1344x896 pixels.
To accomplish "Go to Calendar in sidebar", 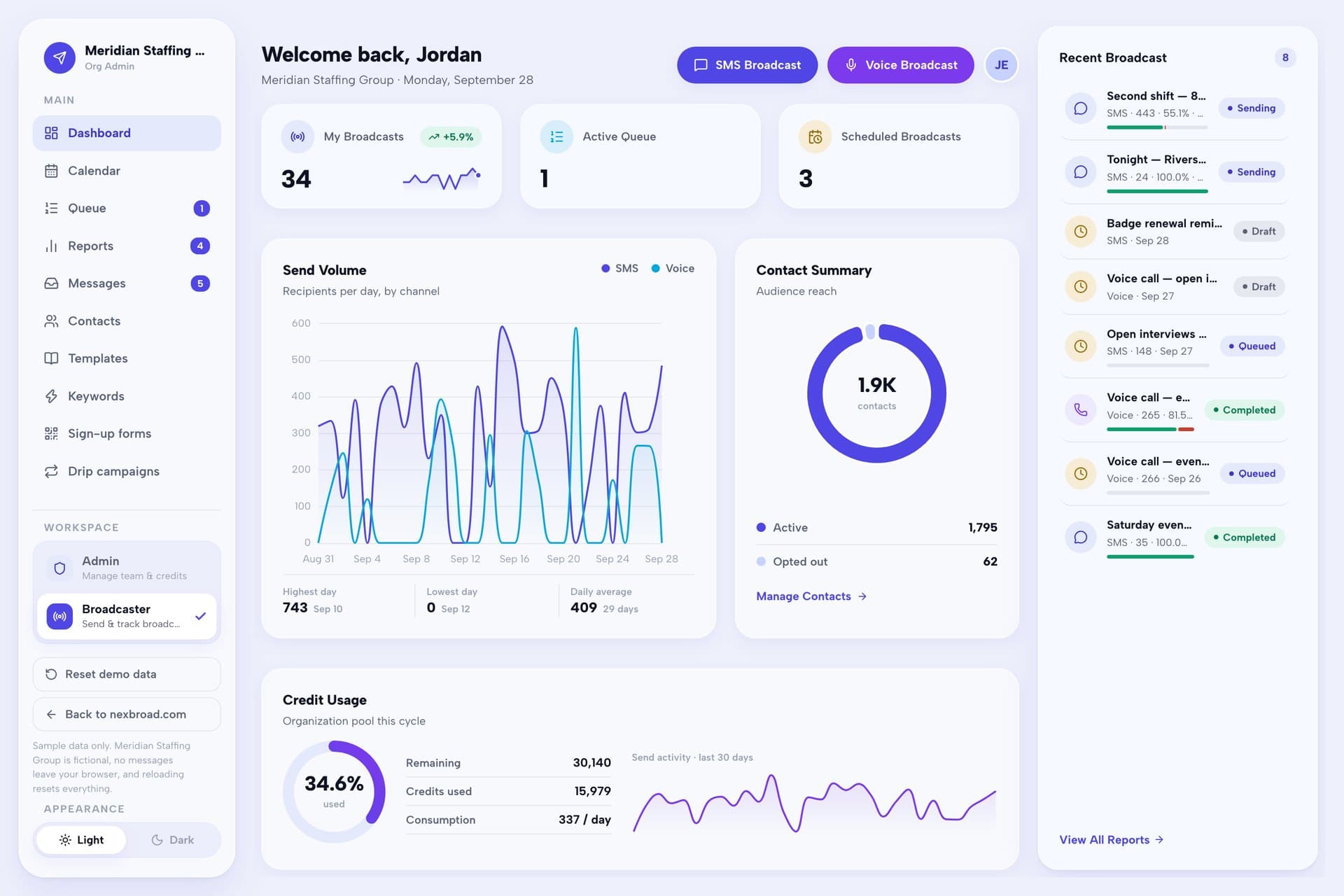I will pyautogui.click(x=127, y=171).
